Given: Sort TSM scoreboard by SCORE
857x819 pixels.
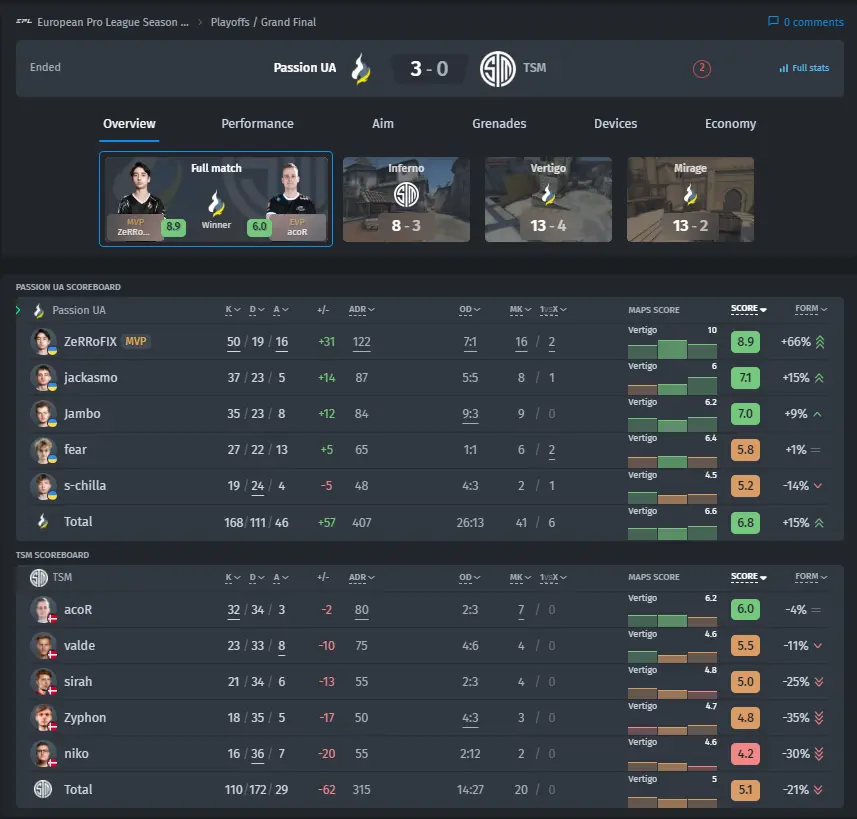Looking at the screenshot, I should click(749, 577).
